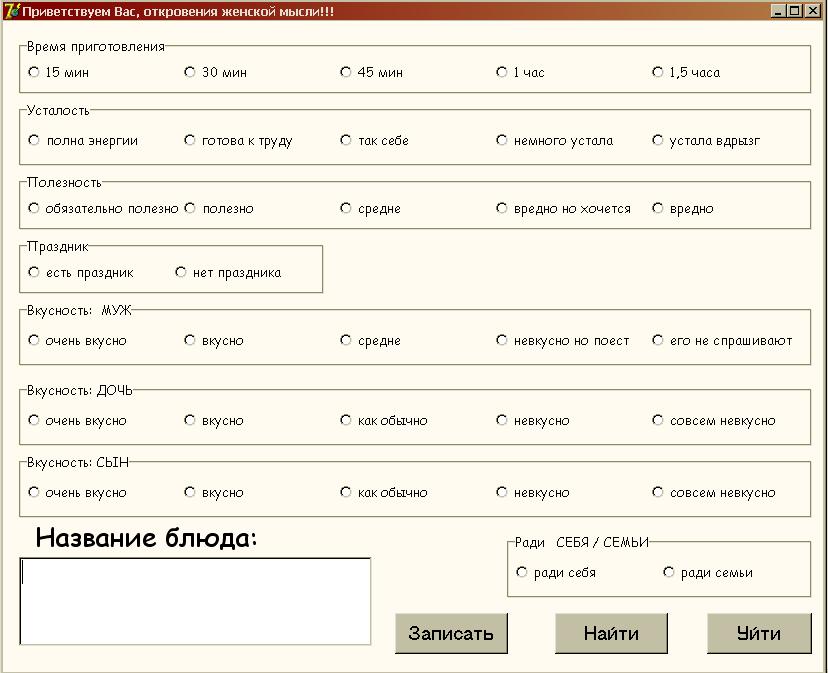The height and width of the screenshot is (673, 828).
Task: Minimize the window
Action: pyautogui.click(x=777, y=11)
